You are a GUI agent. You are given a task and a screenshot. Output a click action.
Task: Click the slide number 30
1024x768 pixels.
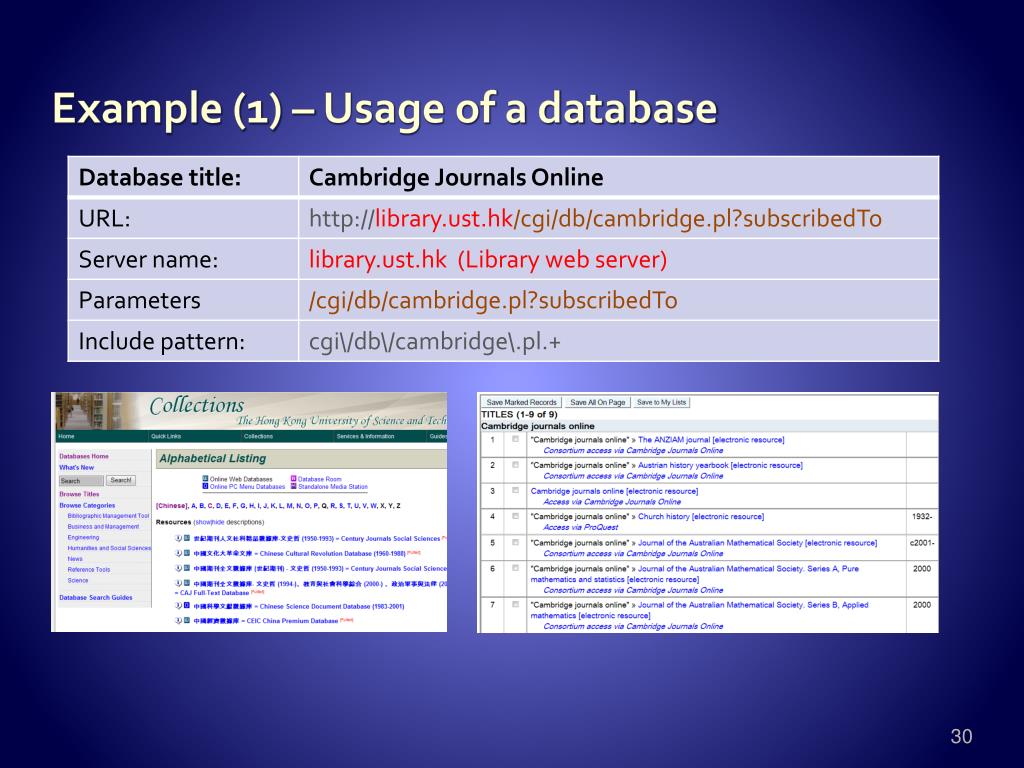tap(961, 737)
